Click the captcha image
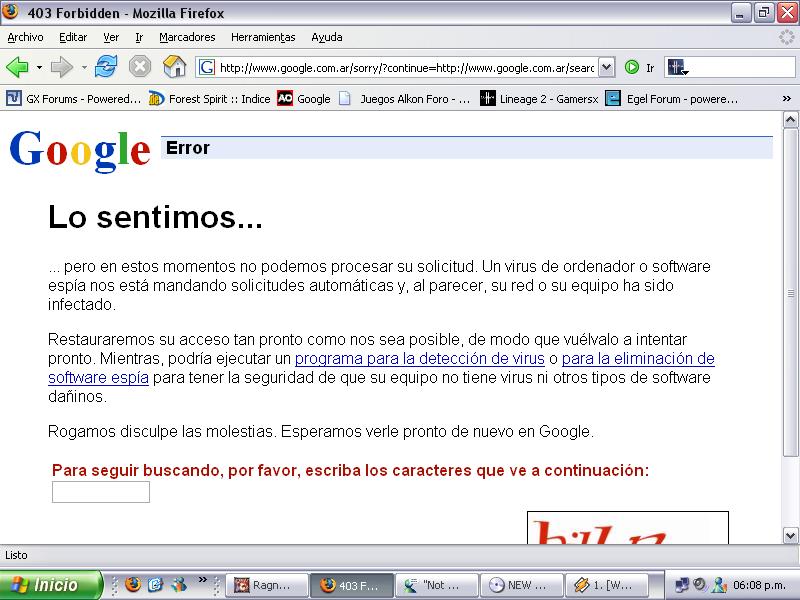This screenshot has height=600, width=800. click(628, 528)
